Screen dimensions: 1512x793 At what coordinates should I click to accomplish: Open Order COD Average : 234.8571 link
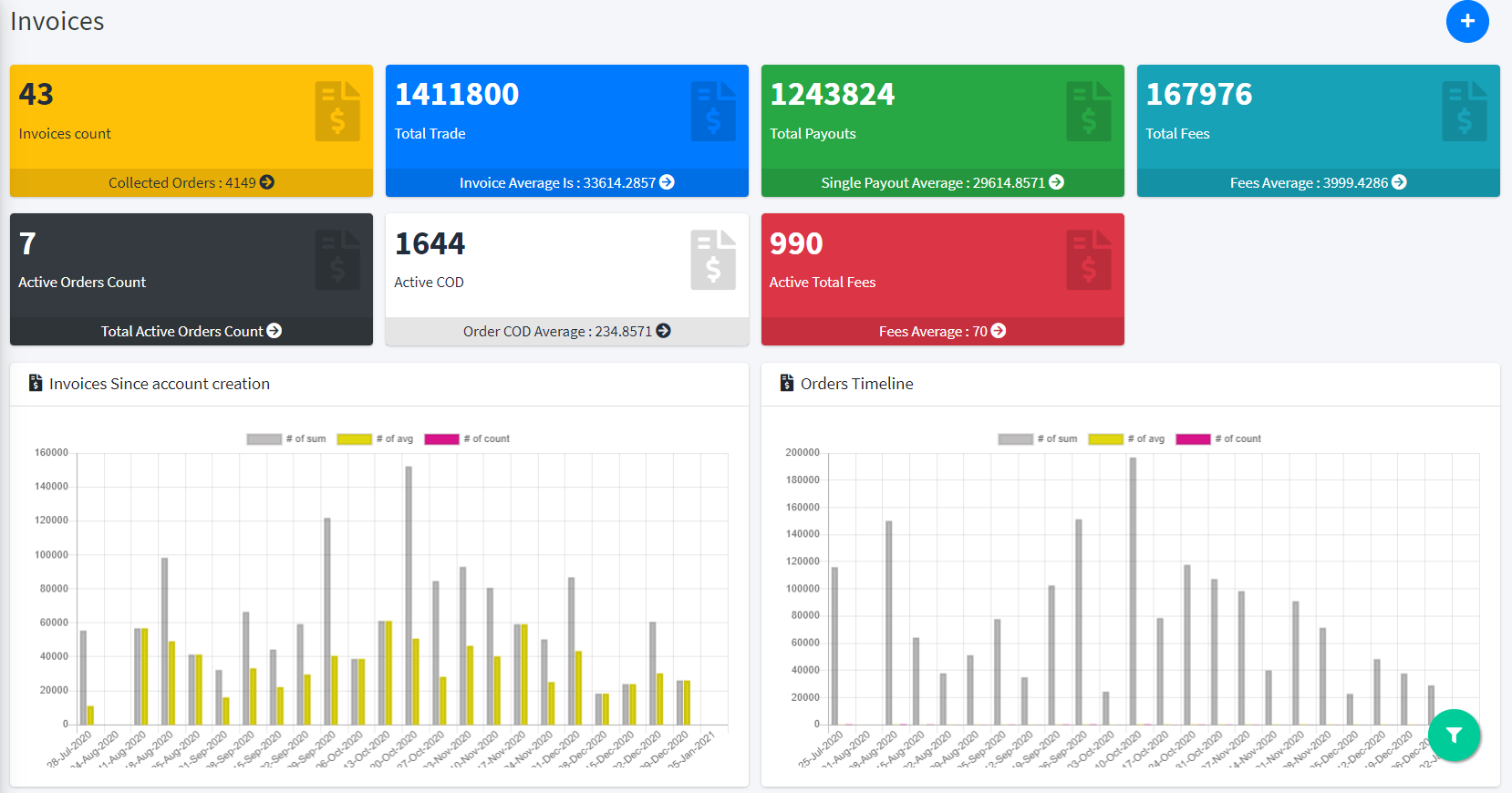pyautogui.click(x=566, y=331)
